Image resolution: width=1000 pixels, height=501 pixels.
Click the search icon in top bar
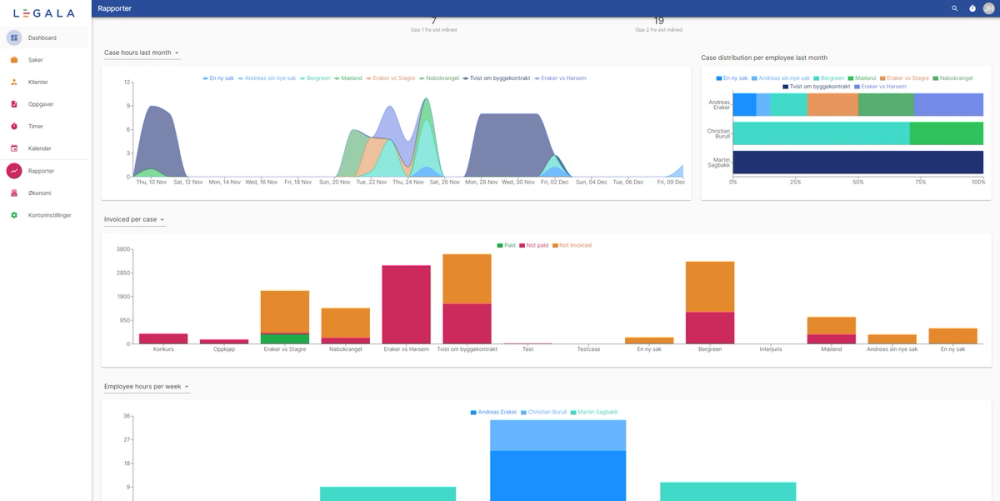click(955, 8)
